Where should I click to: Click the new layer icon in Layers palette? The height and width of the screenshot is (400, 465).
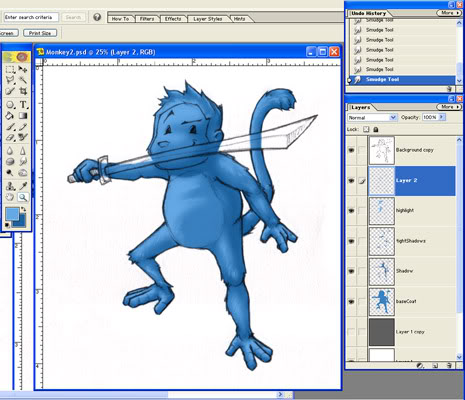pyautogui.click(x=435, y=366)
